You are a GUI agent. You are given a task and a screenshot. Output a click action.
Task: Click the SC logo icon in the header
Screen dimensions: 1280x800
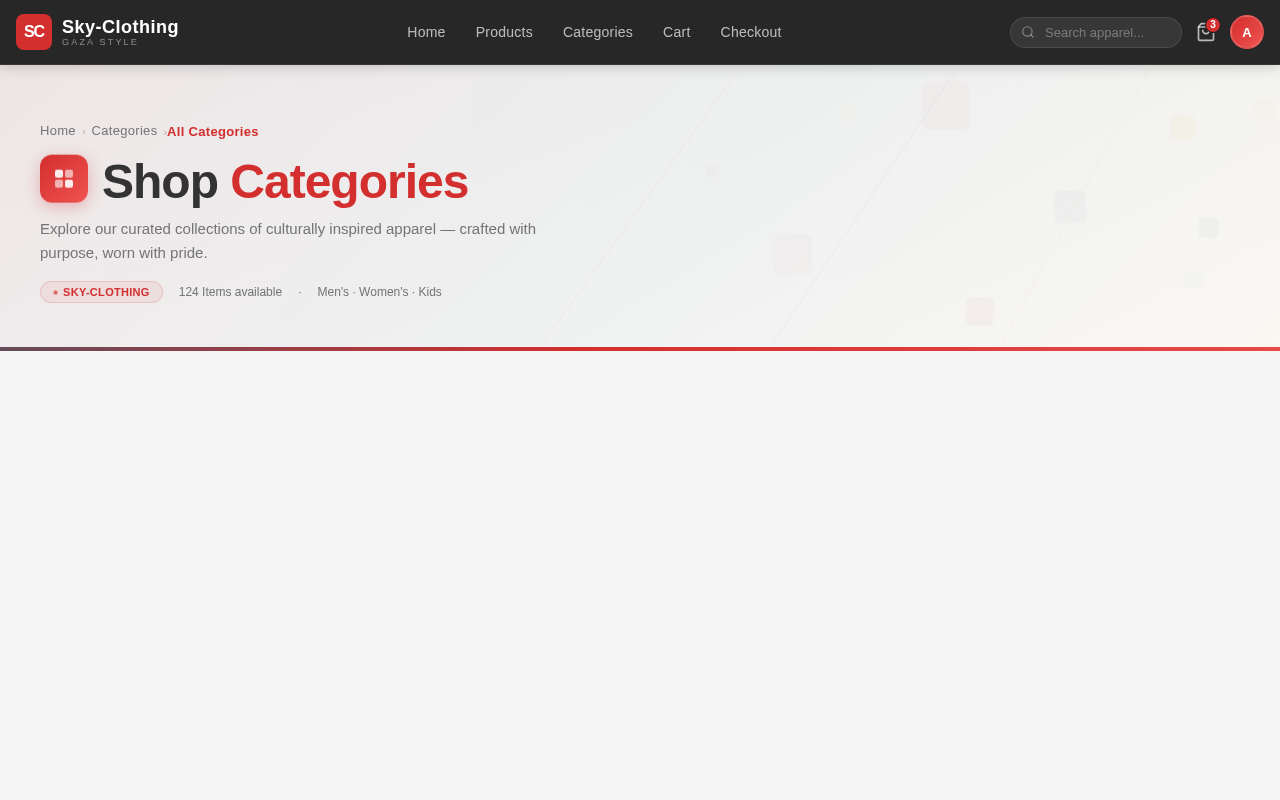pos(33,31)
